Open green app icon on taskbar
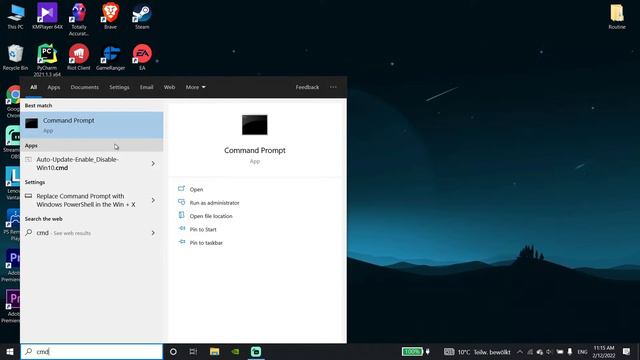This screenshot has width=640, height=360. [256, 351]
